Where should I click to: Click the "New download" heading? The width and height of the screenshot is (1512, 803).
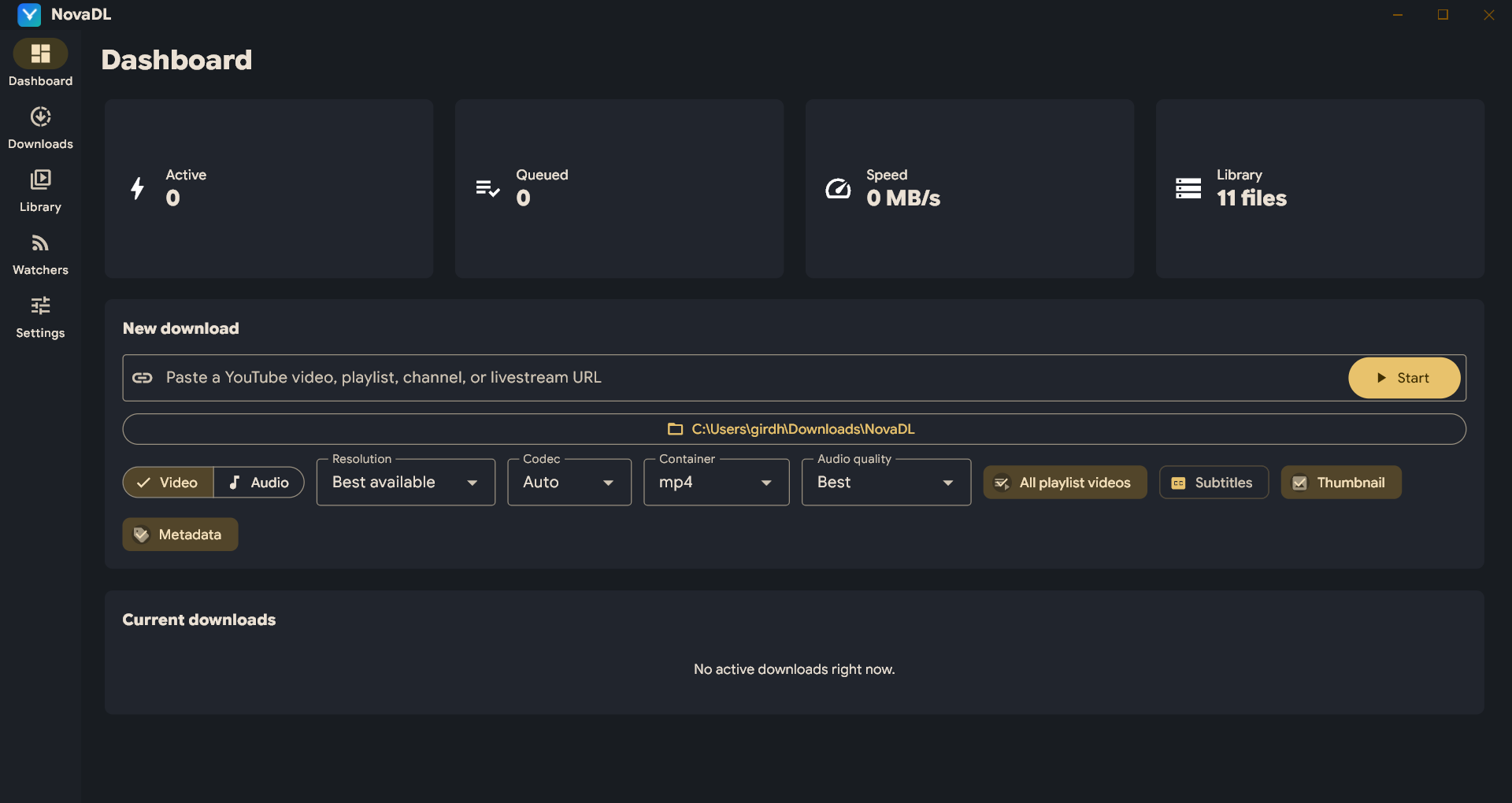point(180,328)
